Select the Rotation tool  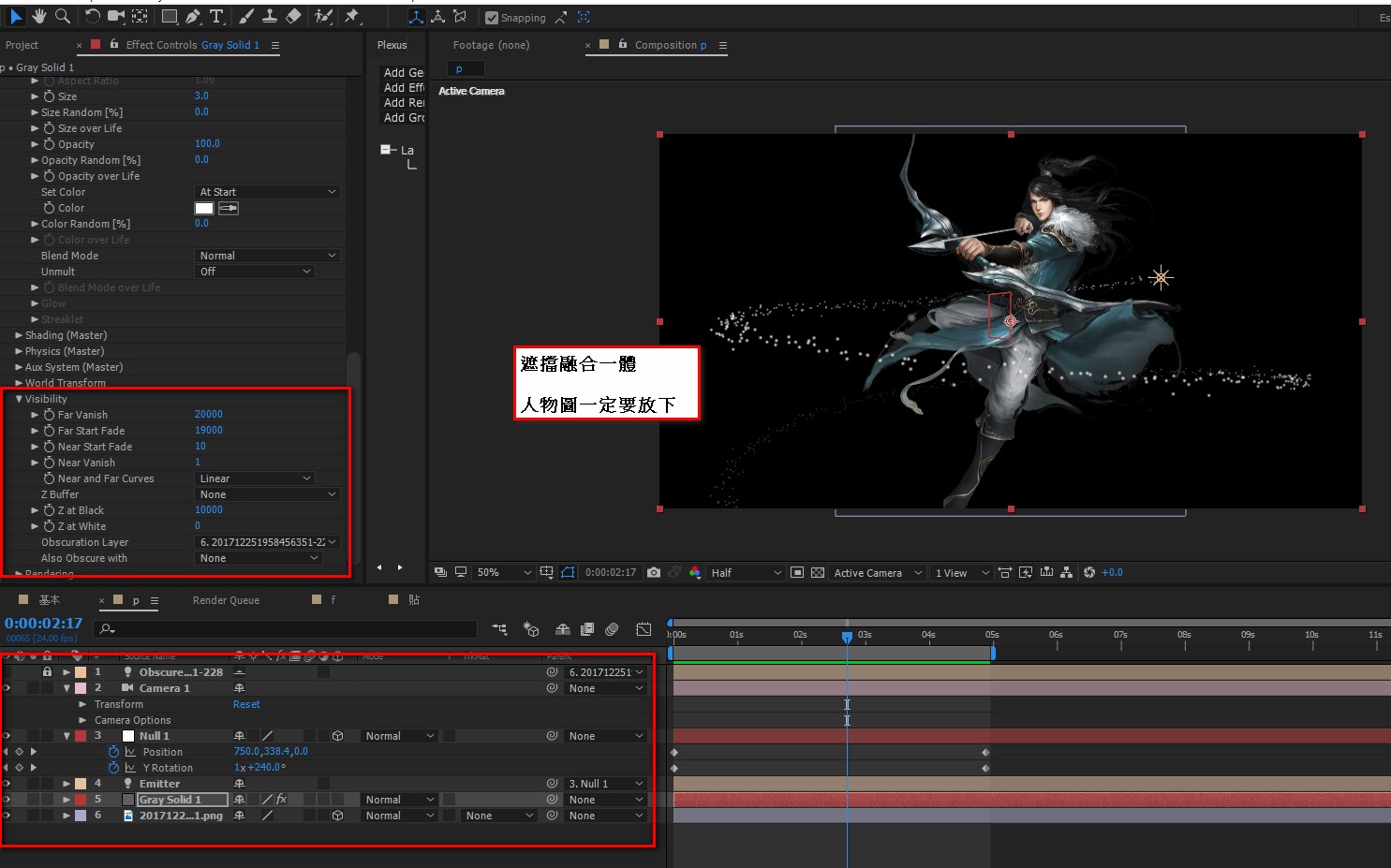[x=92, y=16]
